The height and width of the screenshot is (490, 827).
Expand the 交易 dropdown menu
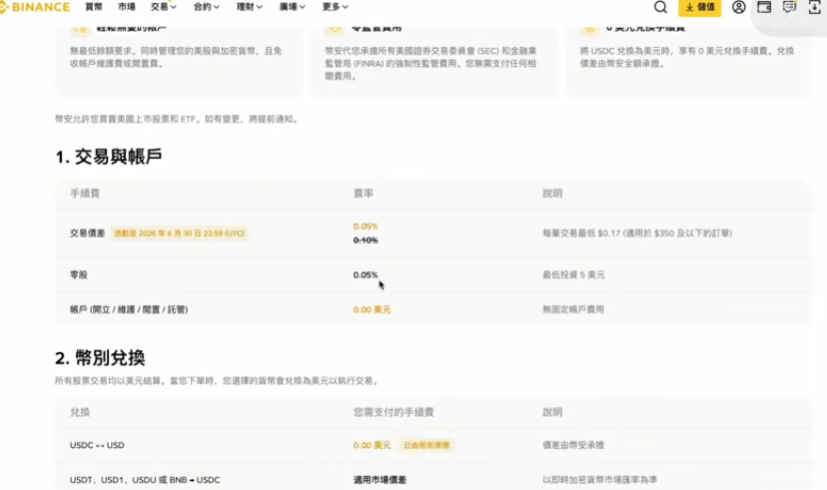click(164, 7)
